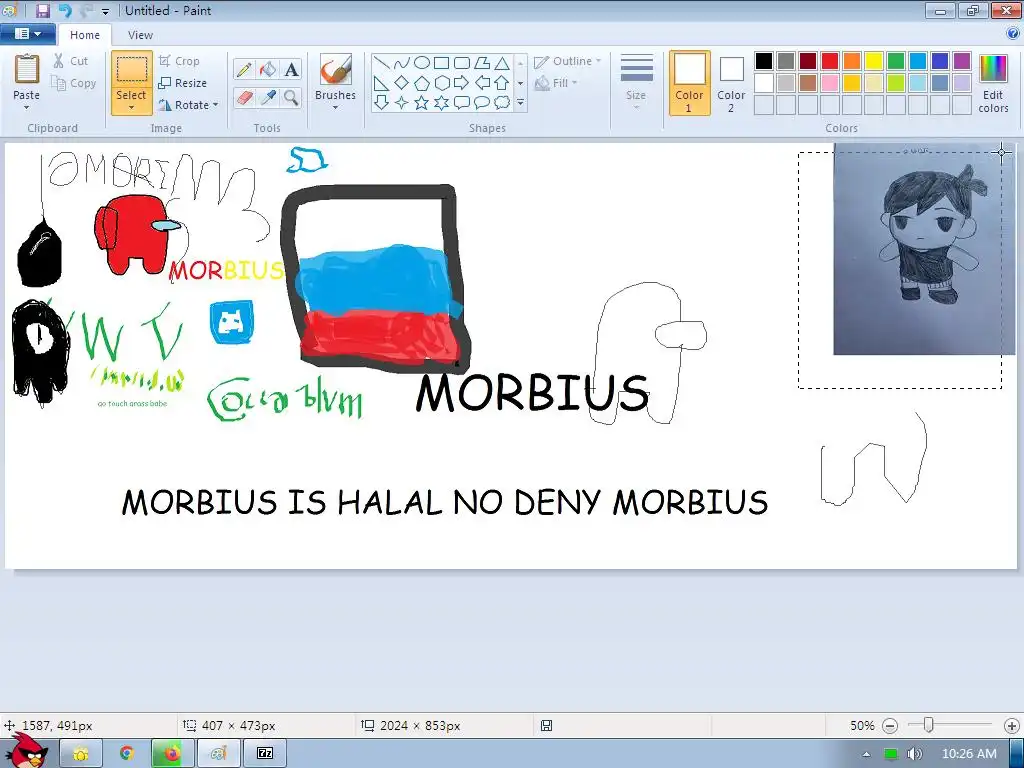Open Firefox from the taskbar

click(x=172, y=753)
